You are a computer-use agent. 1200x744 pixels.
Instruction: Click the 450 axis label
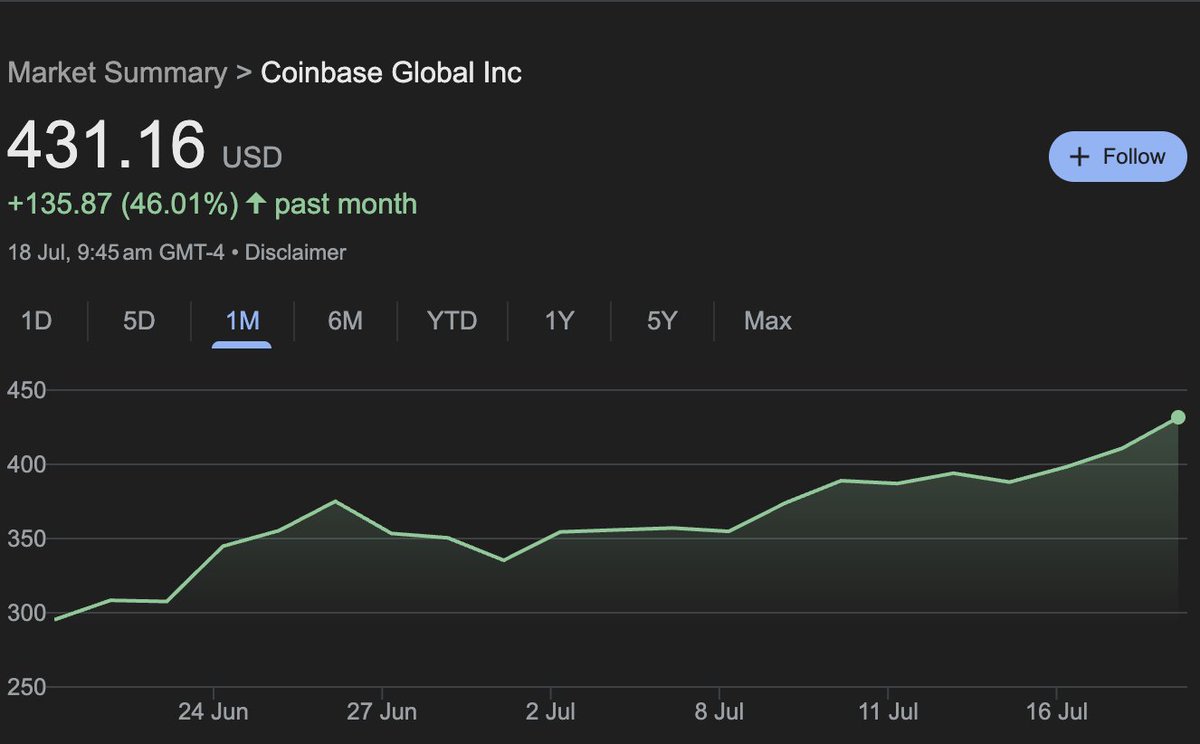[x=26, y=390]
